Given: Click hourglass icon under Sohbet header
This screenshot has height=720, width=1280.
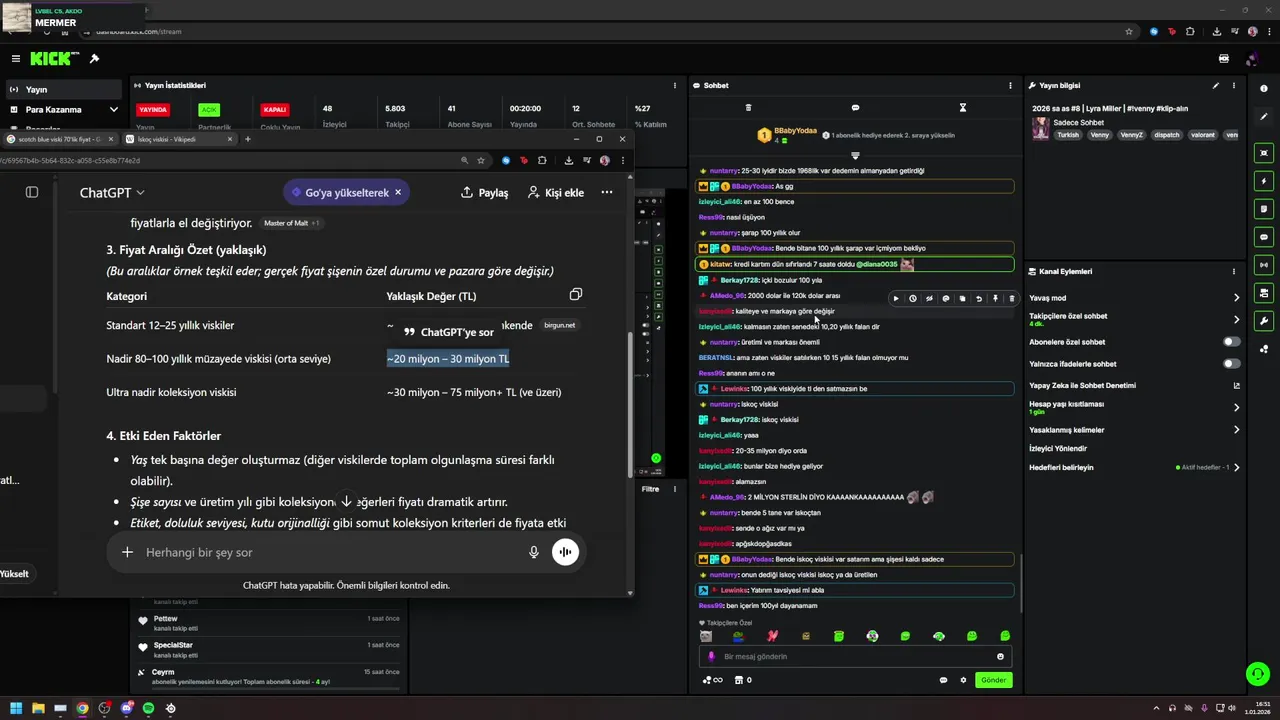Looking at the screenshot, I should (x=963, y=107).
